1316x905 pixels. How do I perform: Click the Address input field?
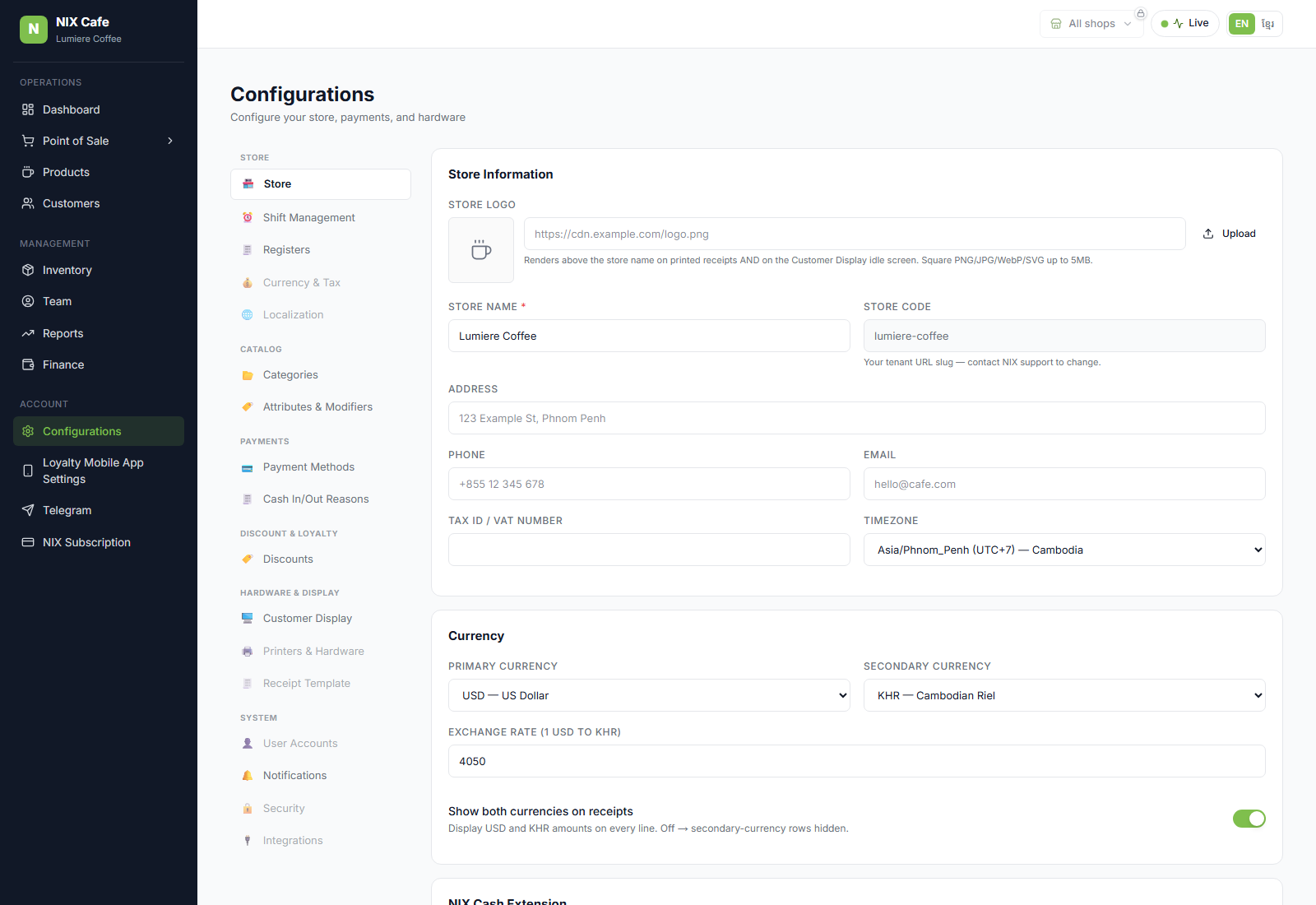tap(857, 418)
